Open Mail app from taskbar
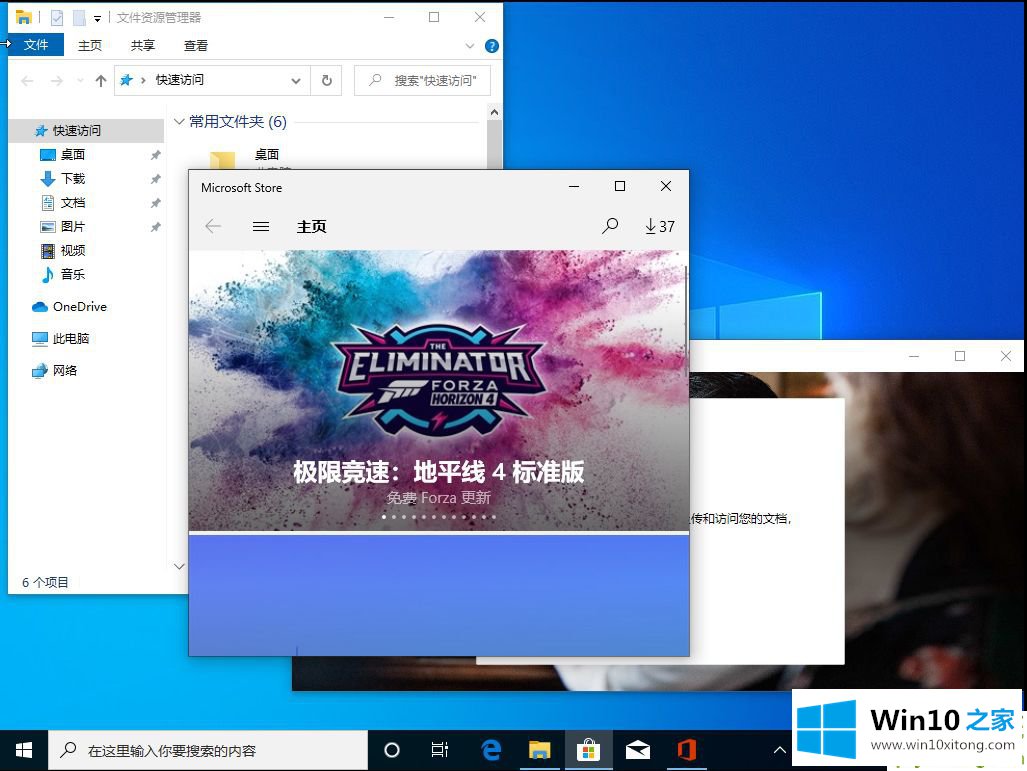This screenshot has width=1027, height=771. coord(637,750)
